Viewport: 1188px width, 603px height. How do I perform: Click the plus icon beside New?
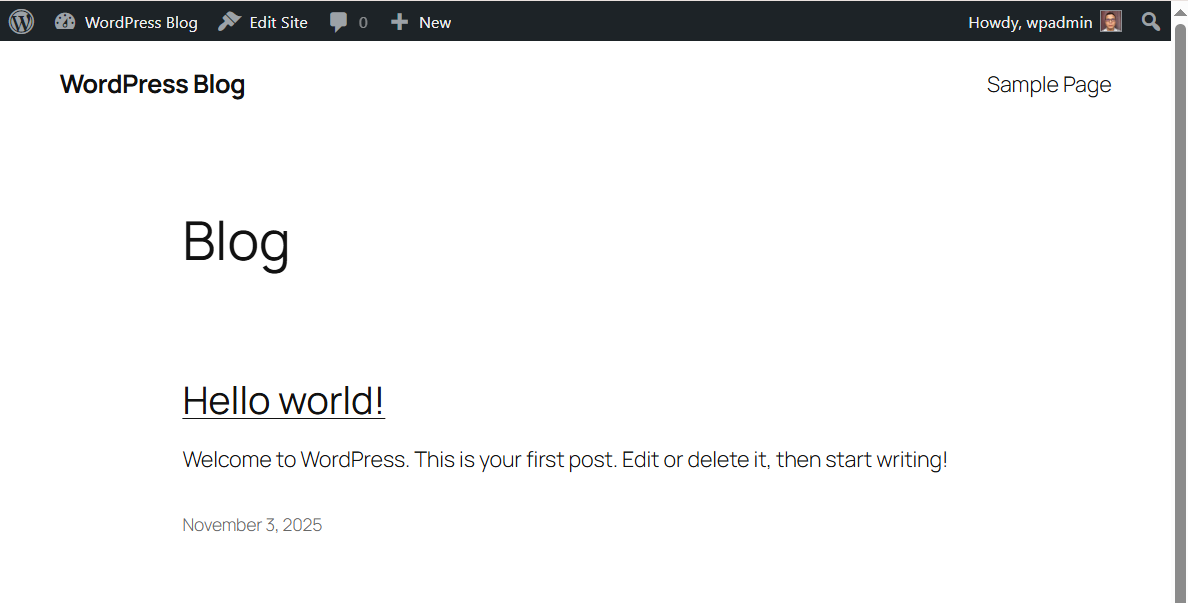coord(399,22)
